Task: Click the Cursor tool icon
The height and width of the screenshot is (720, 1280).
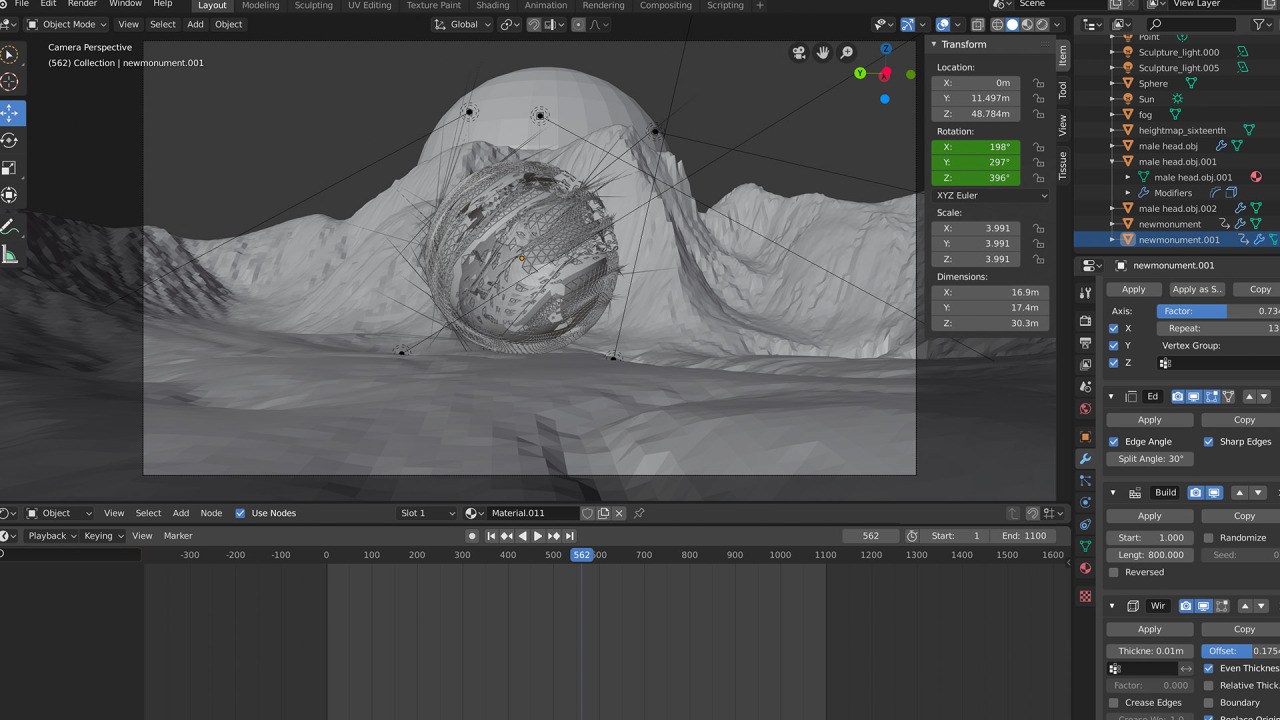Action: point(10,83)
